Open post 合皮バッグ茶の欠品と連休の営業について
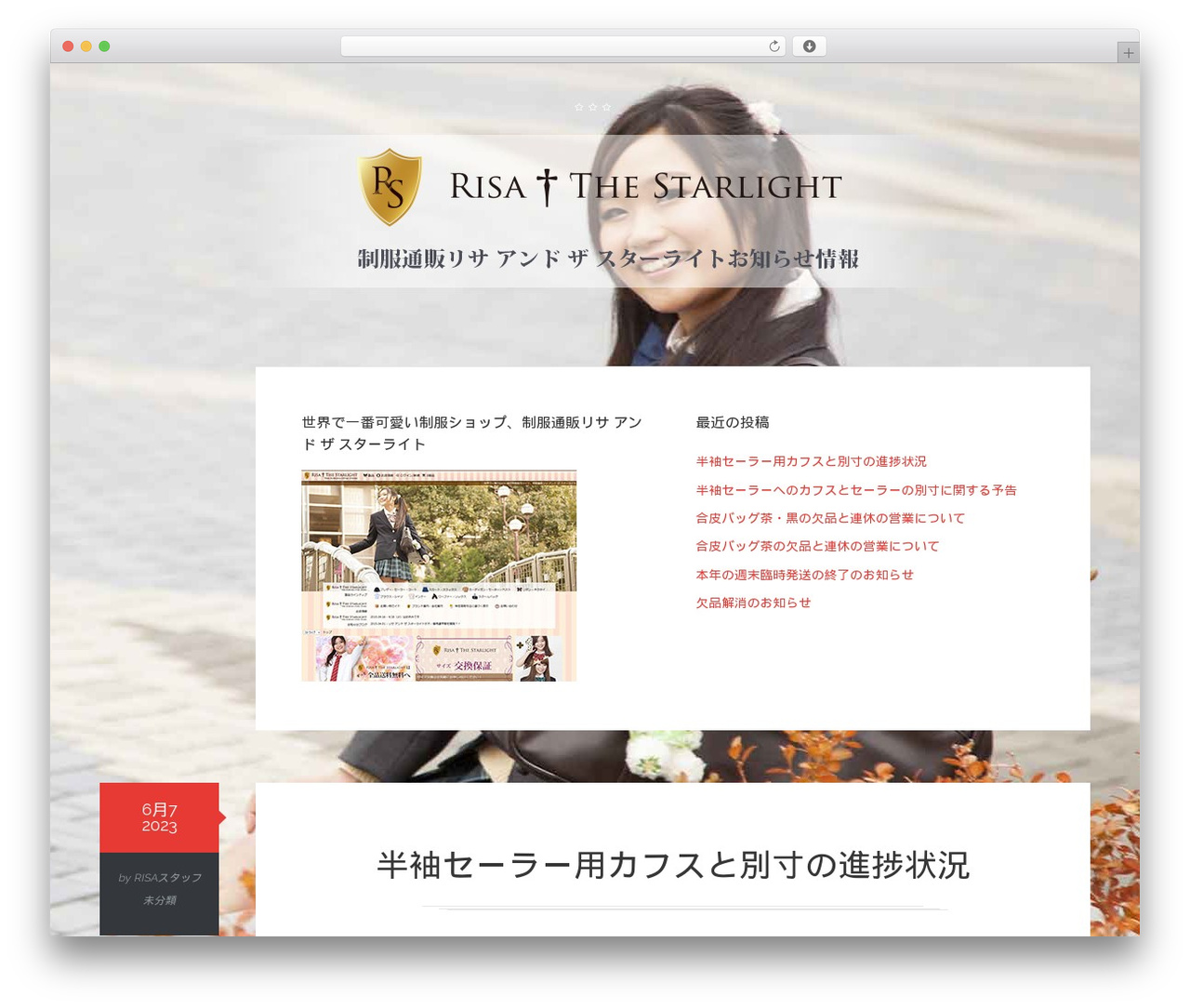 click(x=817, y=546)
